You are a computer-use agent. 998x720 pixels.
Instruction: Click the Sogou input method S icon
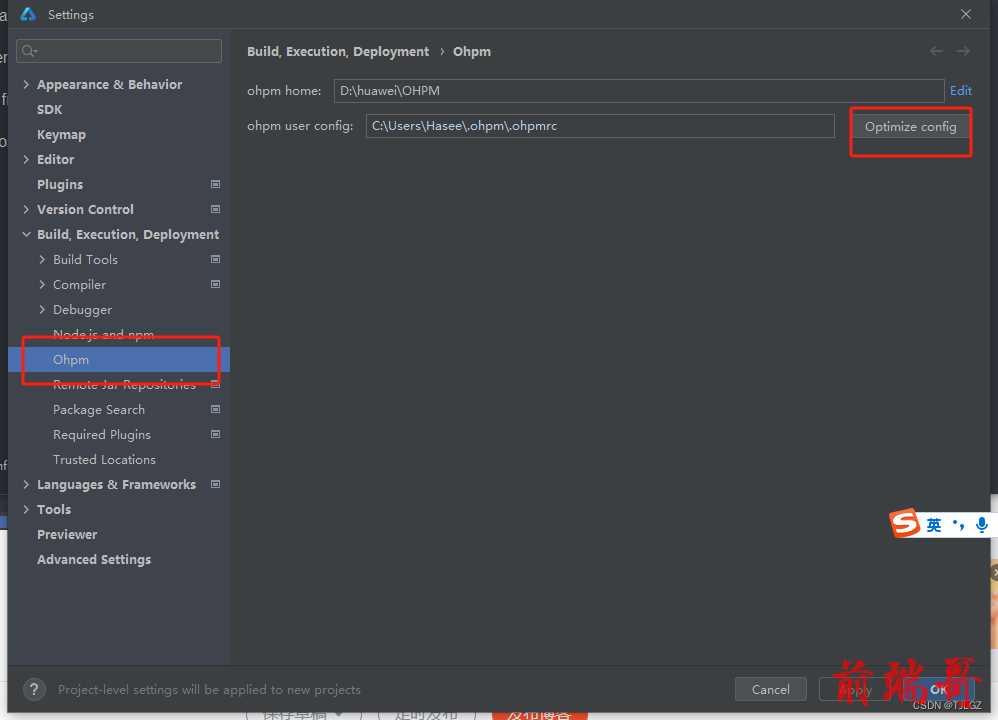(x=905, y=523)
